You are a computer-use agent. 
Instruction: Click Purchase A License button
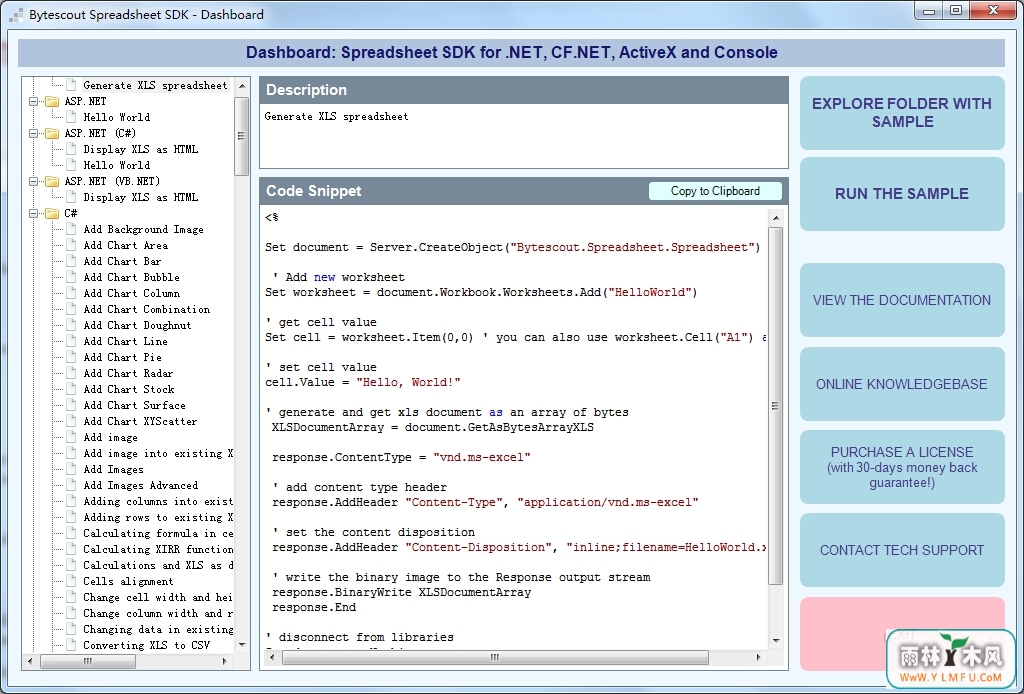pos(902,467)
